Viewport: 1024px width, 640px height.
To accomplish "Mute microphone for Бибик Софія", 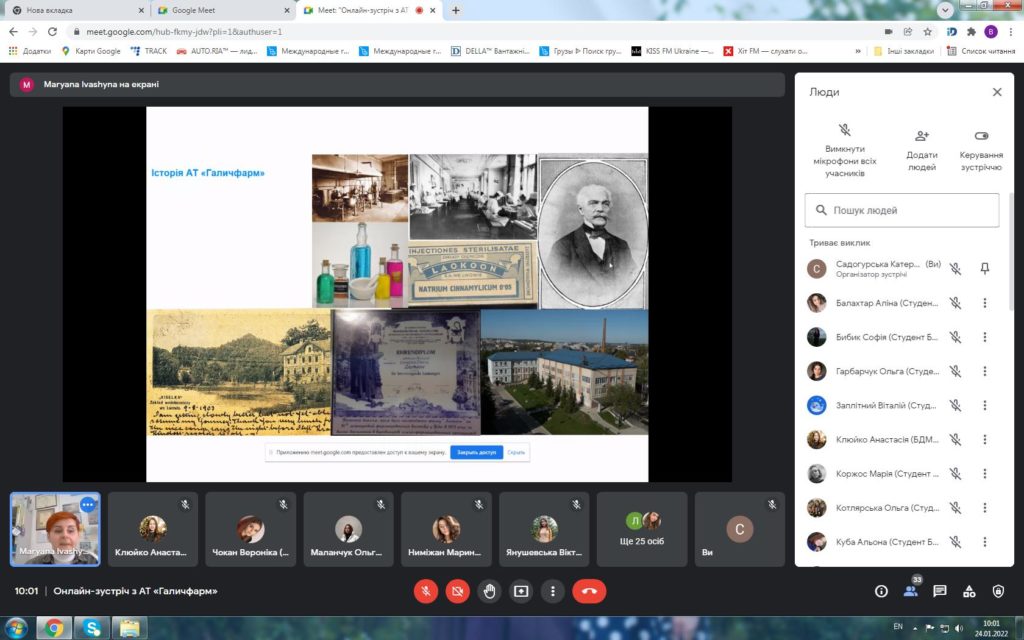I will (x=955, y=337).
